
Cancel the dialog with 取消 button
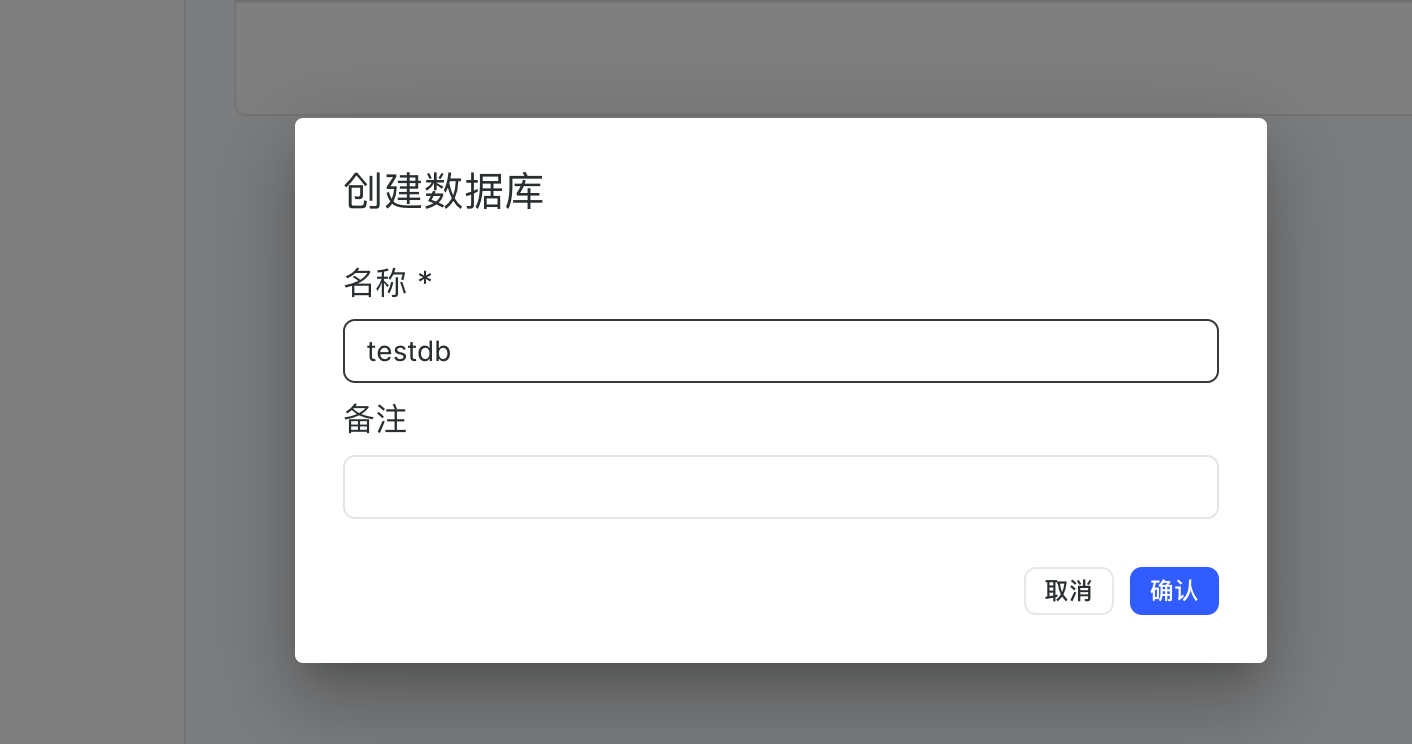1068,591
